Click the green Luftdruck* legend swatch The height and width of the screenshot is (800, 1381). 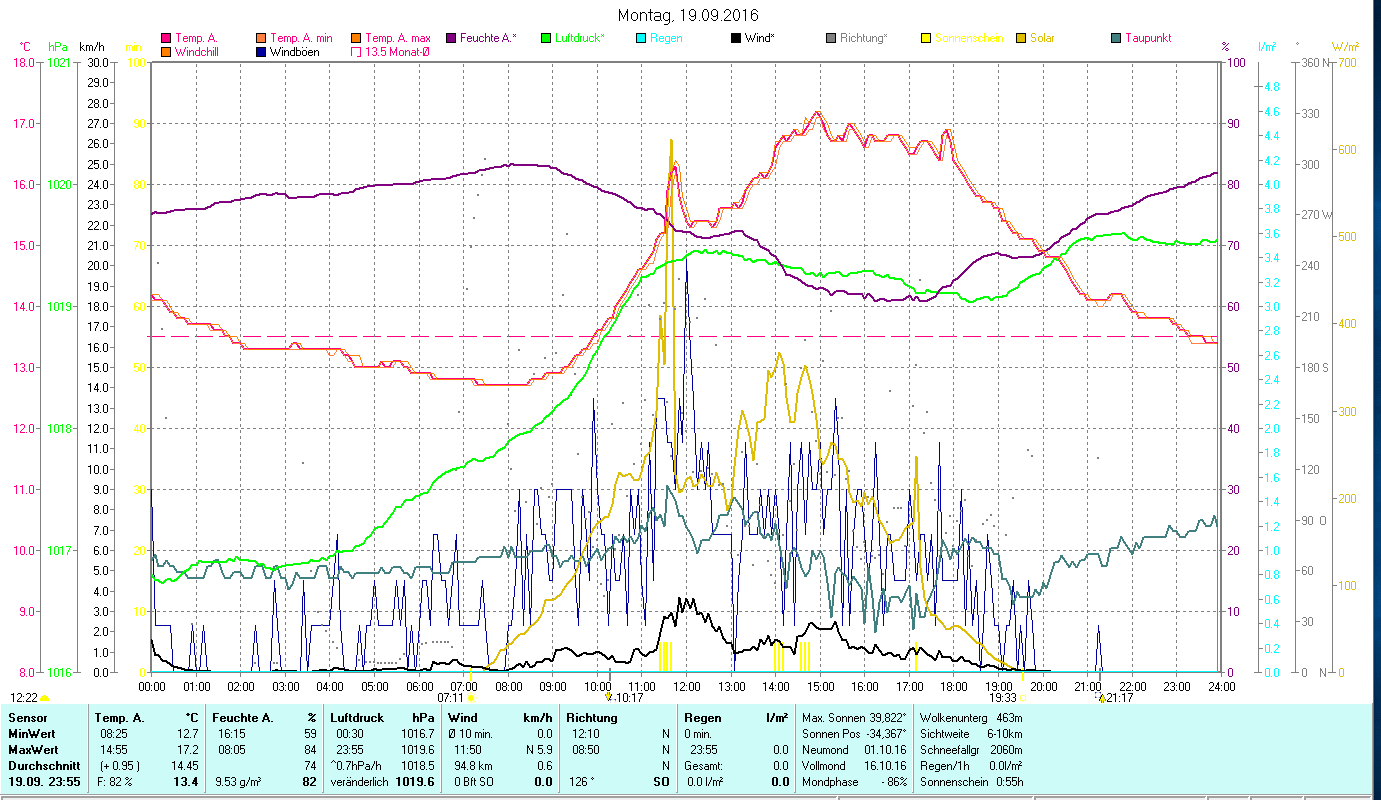click(x=545, y=38)
